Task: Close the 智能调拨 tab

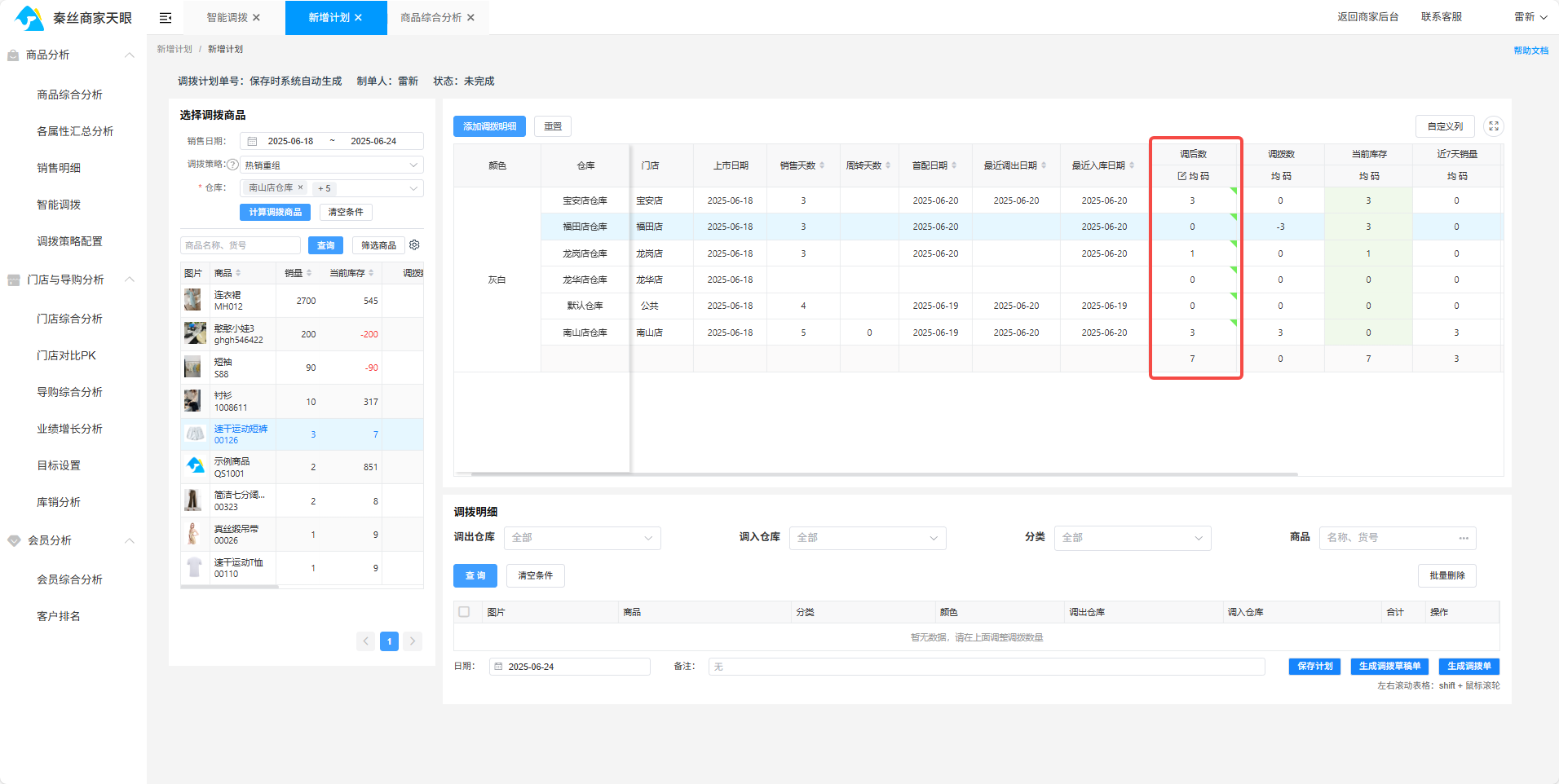Action: [256, 18]
